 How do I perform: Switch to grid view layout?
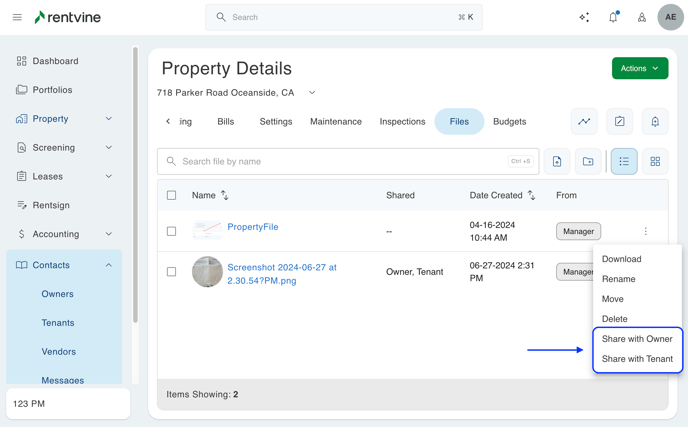[x=655, y=161]
